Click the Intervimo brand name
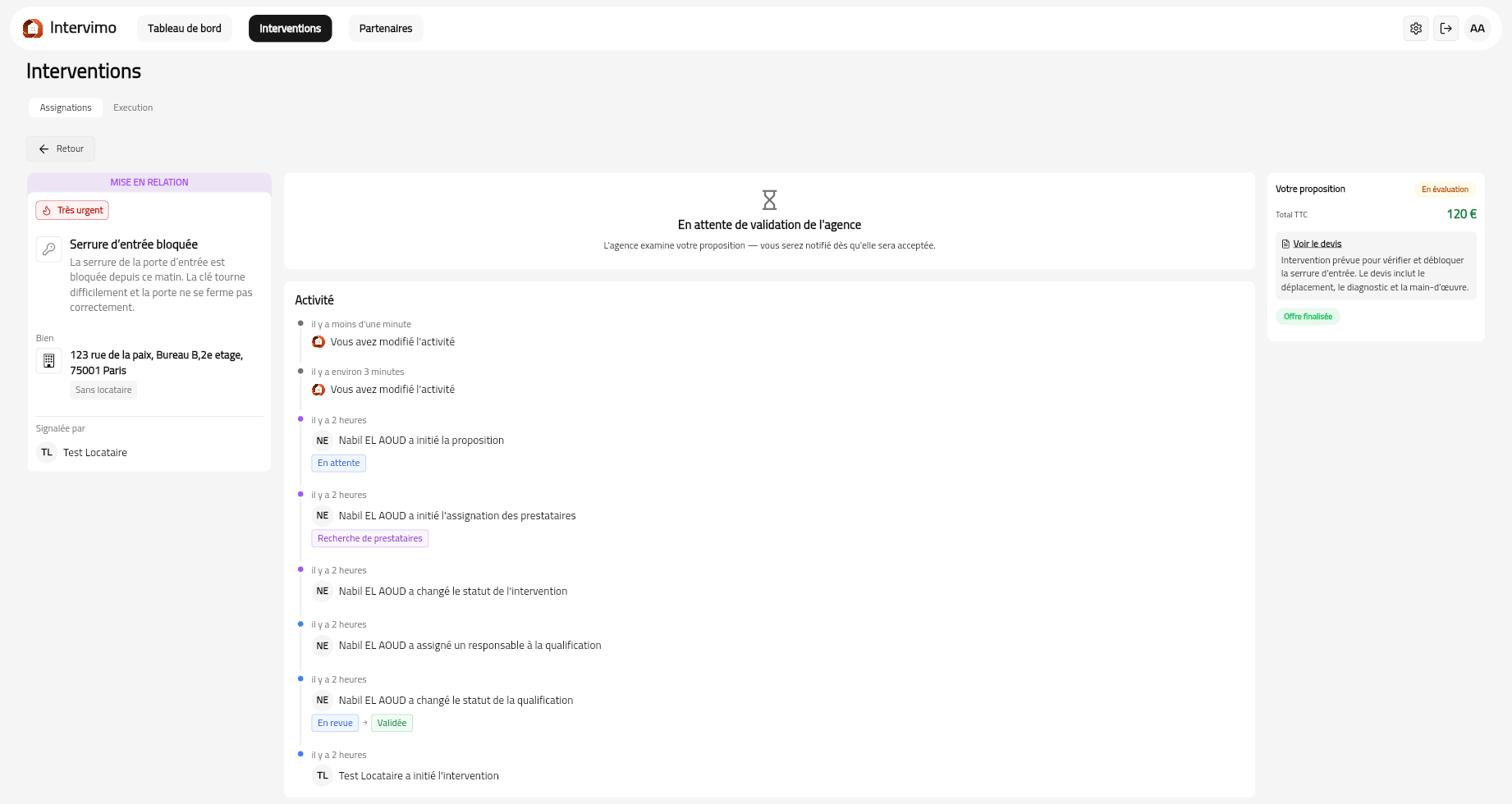1512x804 pixels. point(83,28)
